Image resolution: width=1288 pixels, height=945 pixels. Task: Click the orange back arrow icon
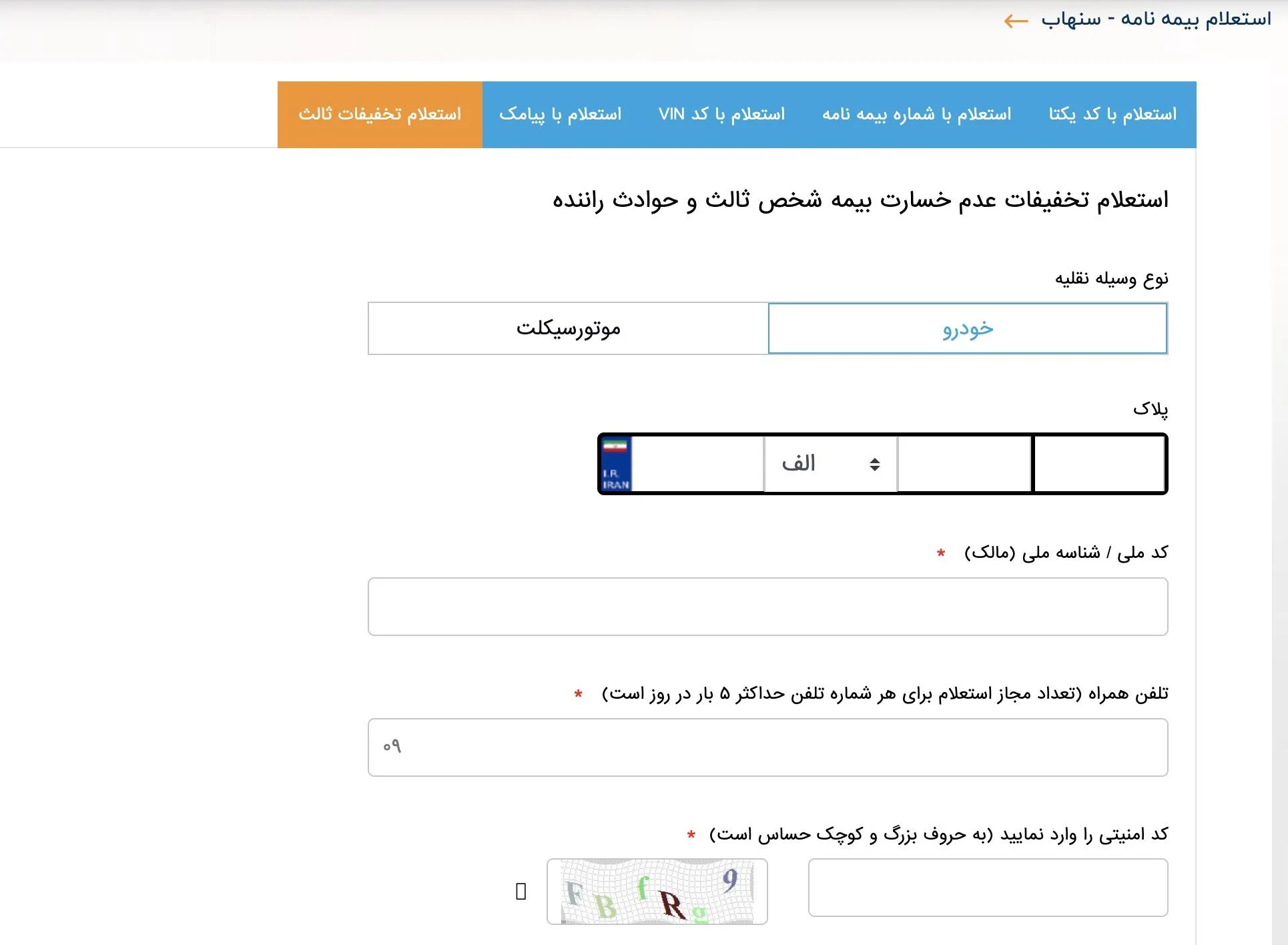coord(1015,21)
